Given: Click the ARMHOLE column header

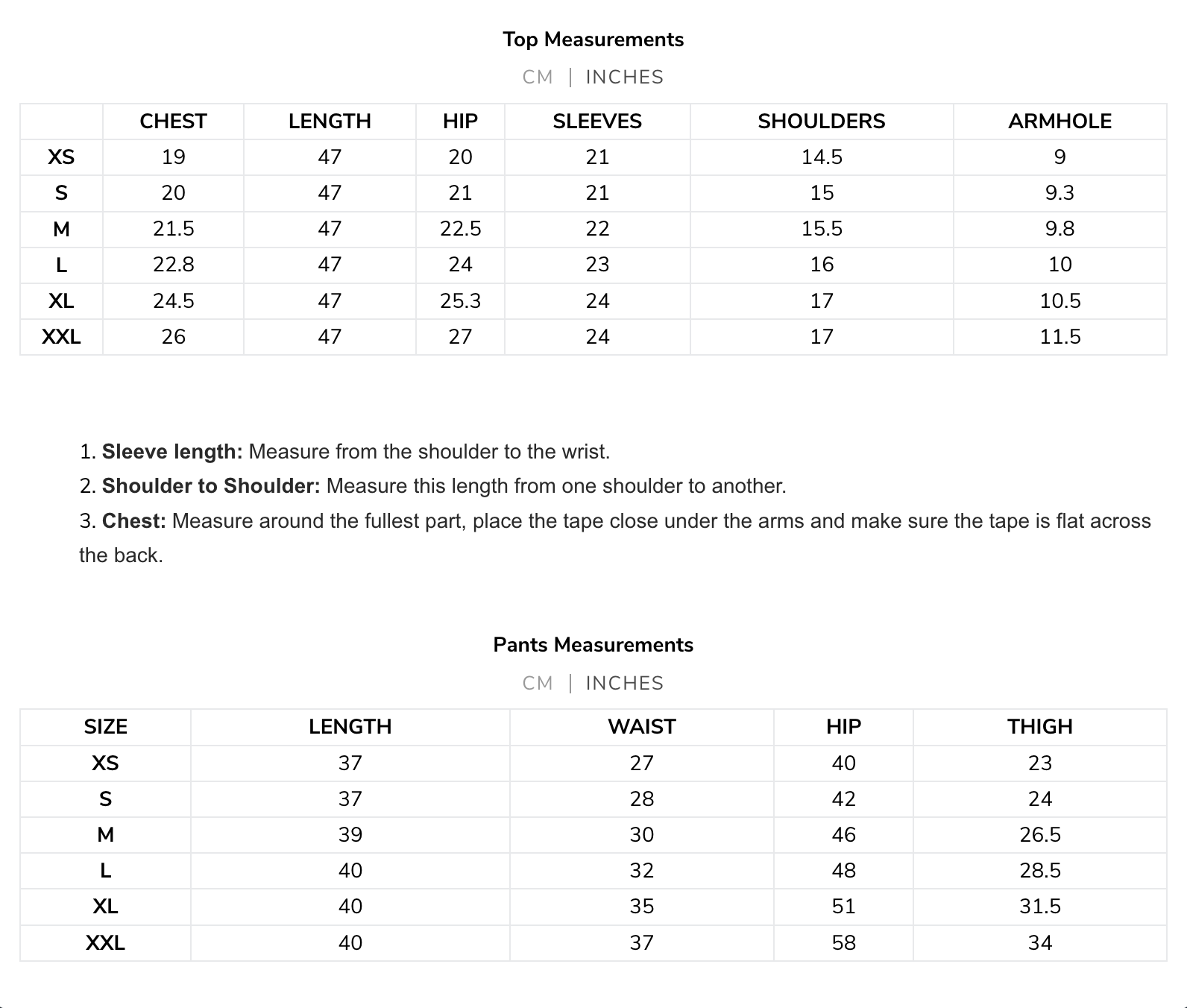Looking at the screenshot, I should tap(1060, 121).
